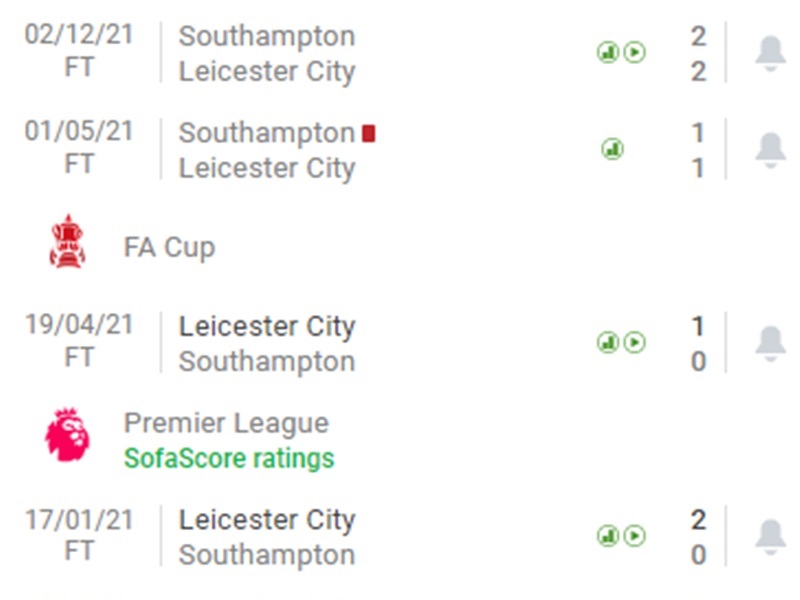
Task: Open statistics for the 01/05/21 match
Action: [611, 148]
